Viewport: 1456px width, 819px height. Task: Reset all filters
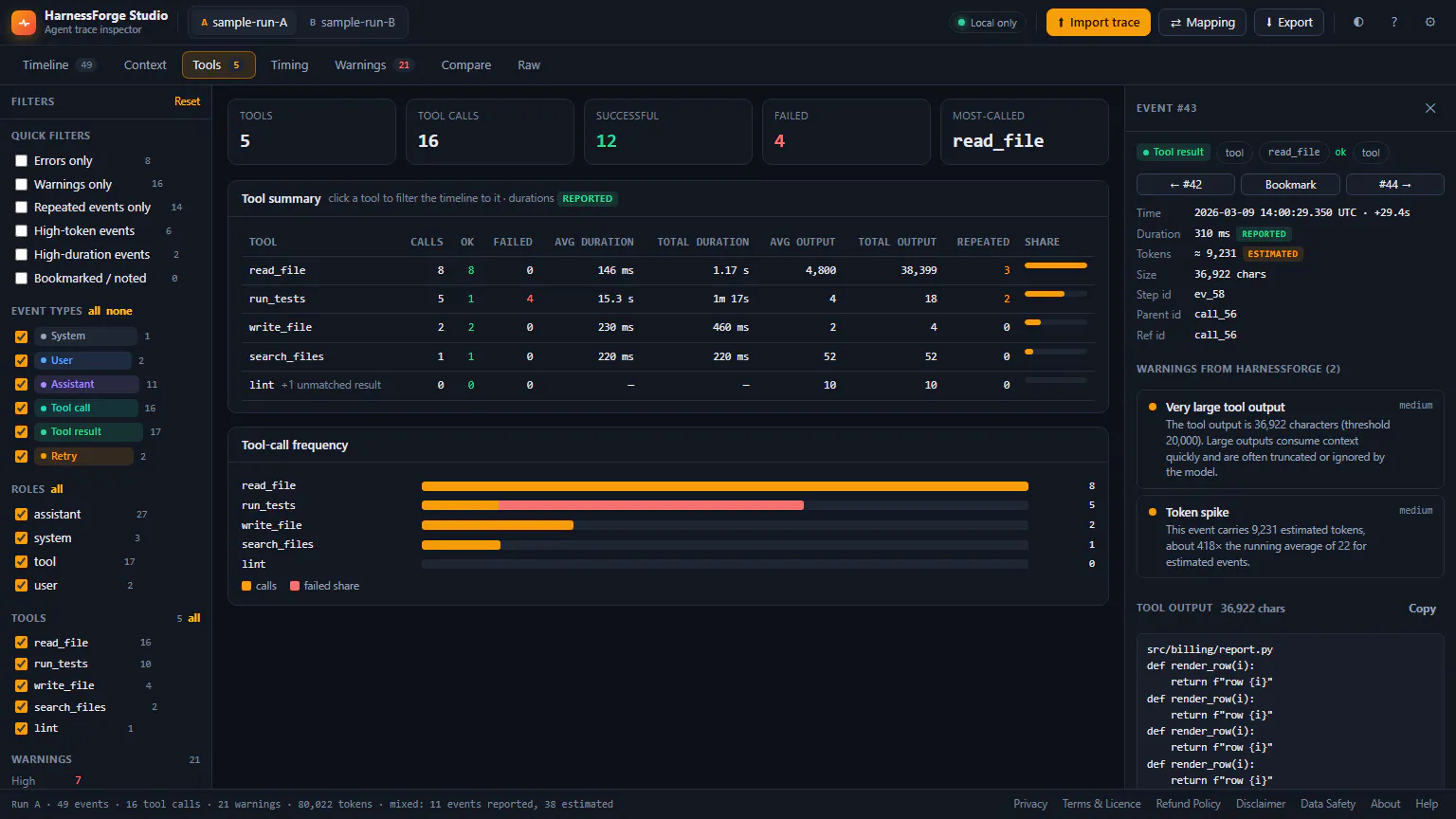click(187, 101)
